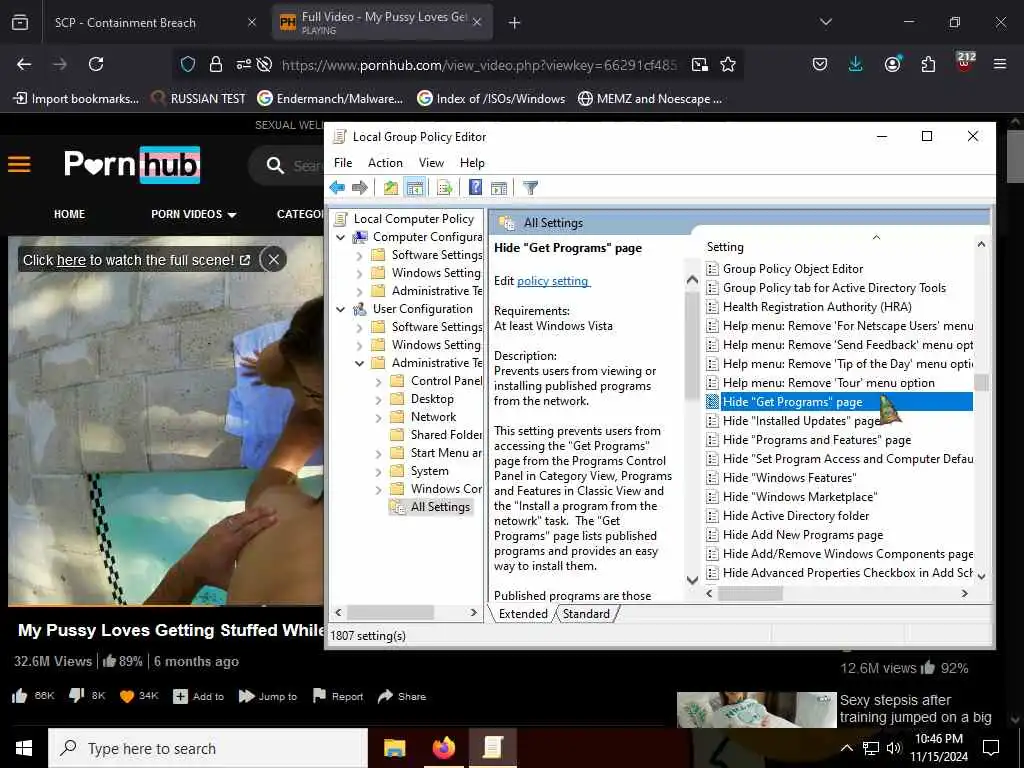This screenshot has height=768, width=1024.
Task: Open File Explorer from the taskbar
Action: point(394,748)
